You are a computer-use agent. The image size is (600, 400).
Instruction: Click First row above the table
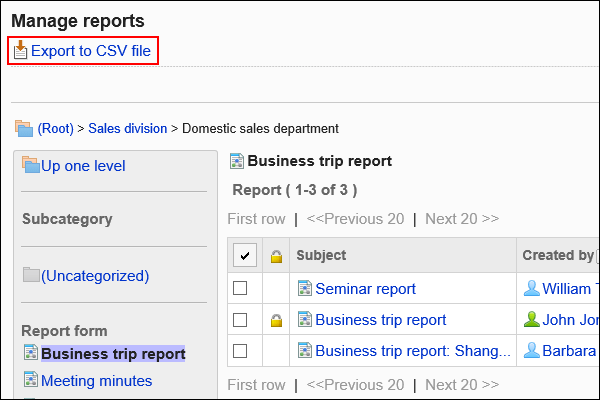(256, 219)
